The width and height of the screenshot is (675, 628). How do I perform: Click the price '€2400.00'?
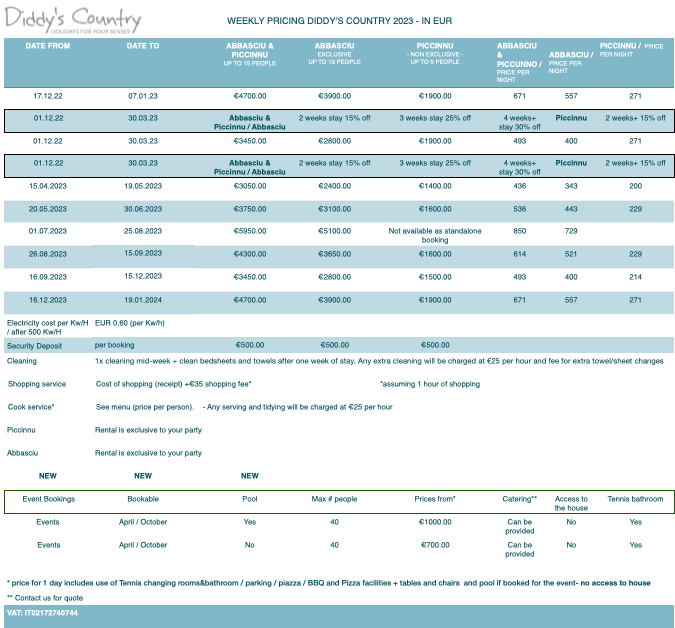(334, 186)
